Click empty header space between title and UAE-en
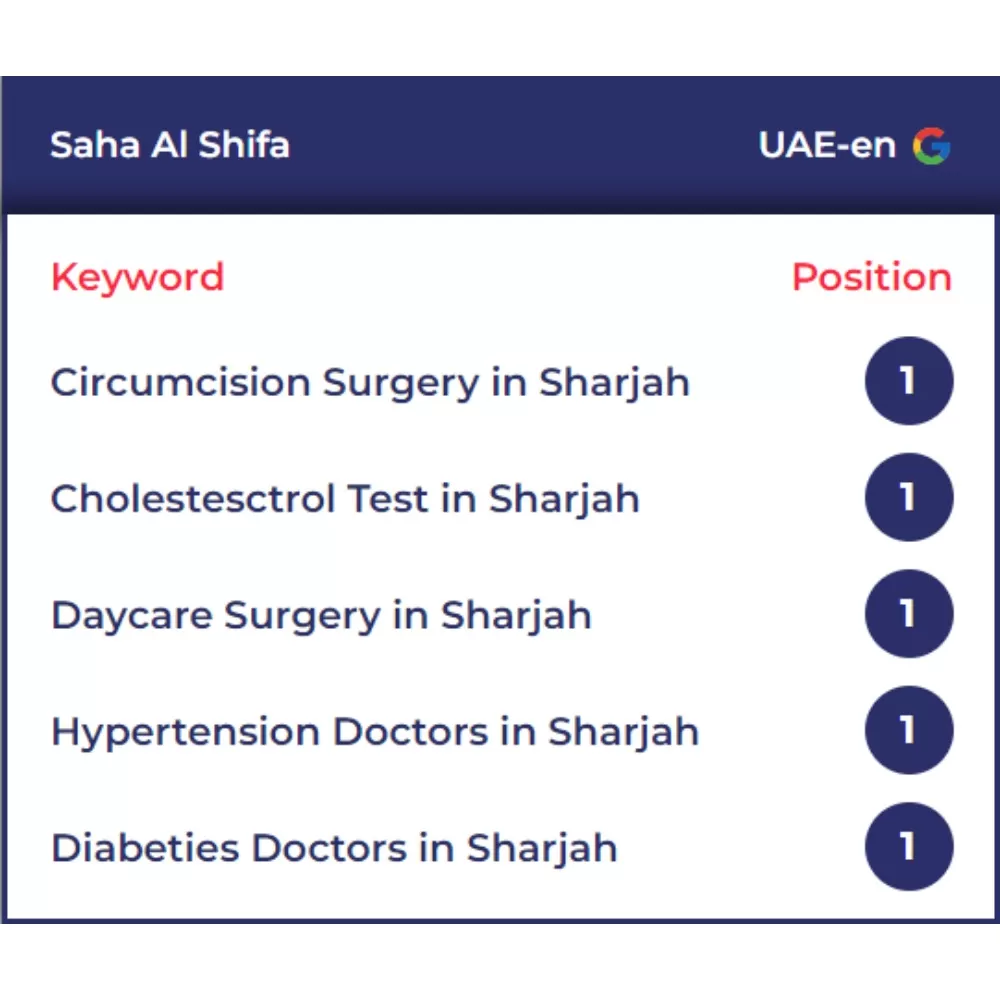1000x1000 pixels. 520,146
